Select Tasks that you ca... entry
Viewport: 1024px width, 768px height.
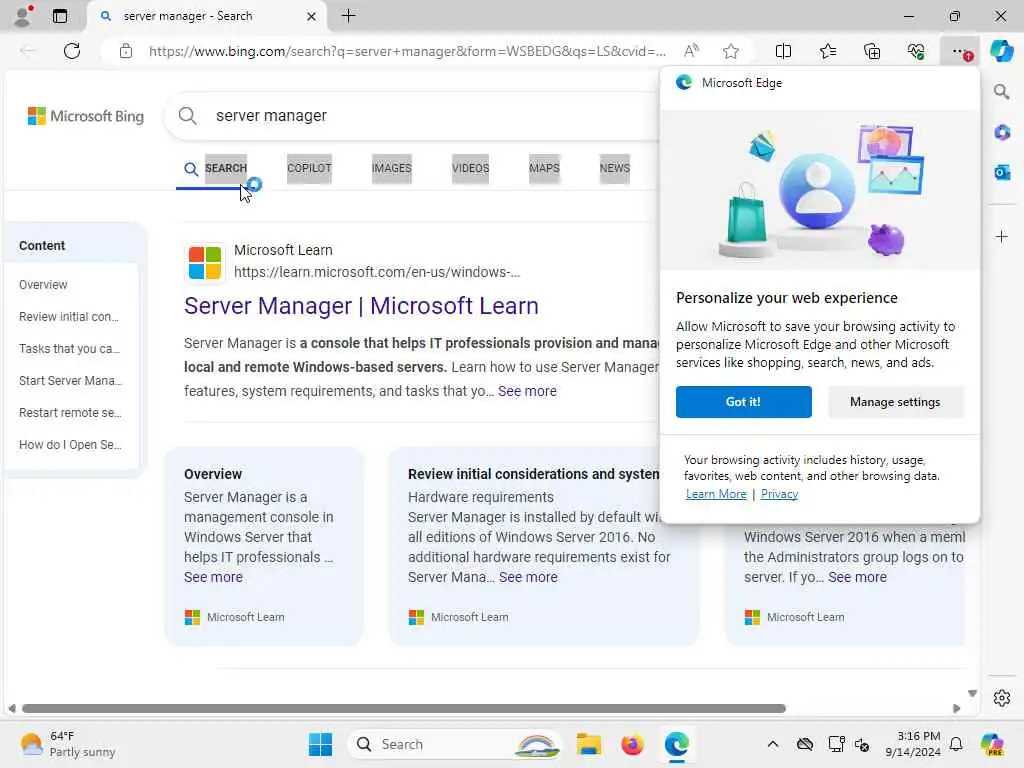pos(69,349)
